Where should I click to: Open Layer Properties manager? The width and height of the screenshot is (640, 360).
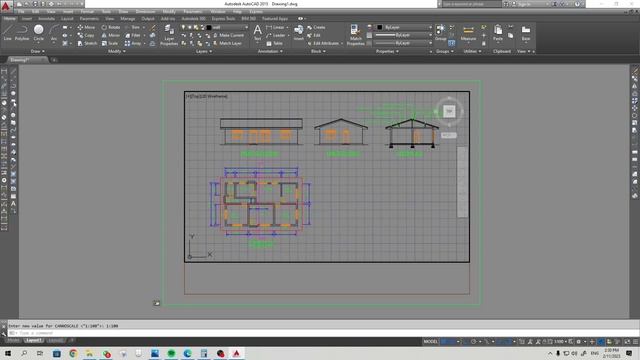pyautogui.click(x=169, y=34)
